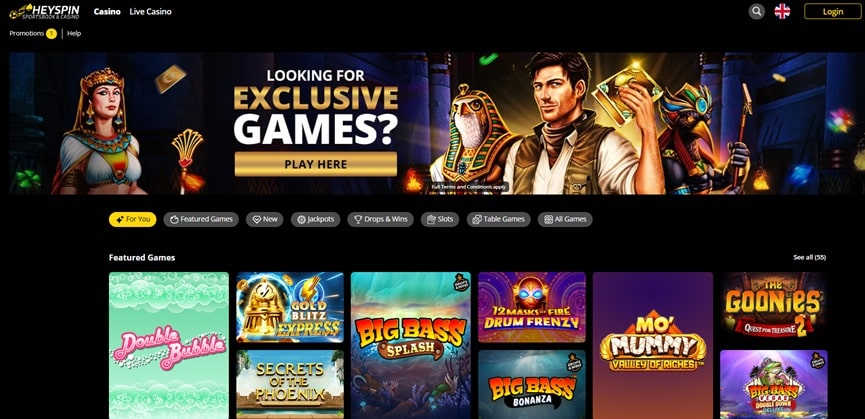Viewport: 865px width, 419px height.
Task: Open the Gold Blitz Express game
Action: coord(290,307)
